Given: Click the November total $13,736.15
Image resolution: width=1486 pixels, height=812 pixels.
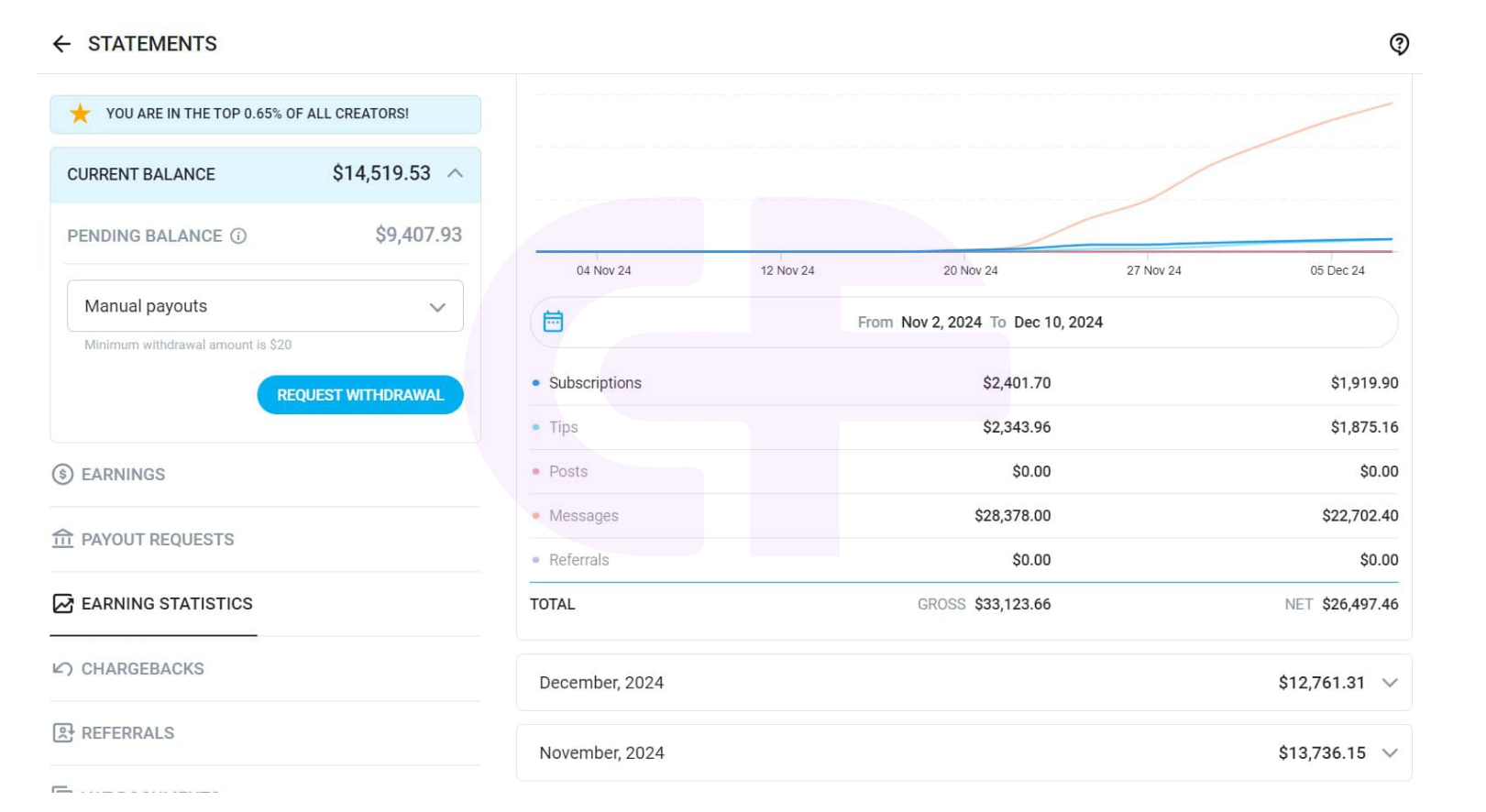Looking at the screenshot, I should point(1321,752).
